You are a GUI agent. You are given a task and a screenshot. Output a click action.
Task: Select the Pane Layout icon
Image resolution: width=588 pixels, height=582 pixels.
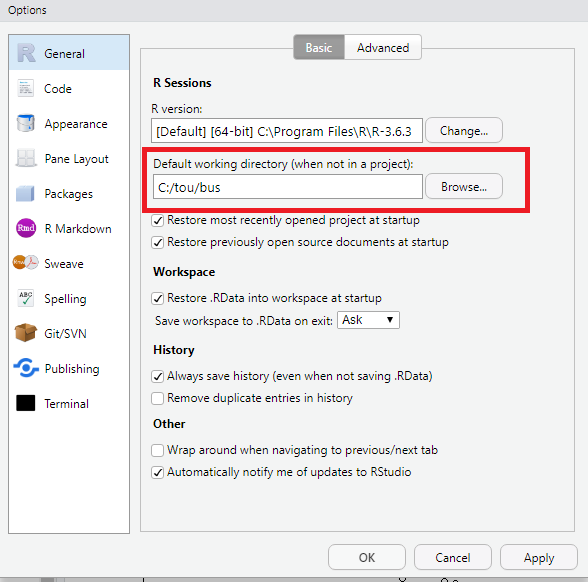(x=26, y=158)
